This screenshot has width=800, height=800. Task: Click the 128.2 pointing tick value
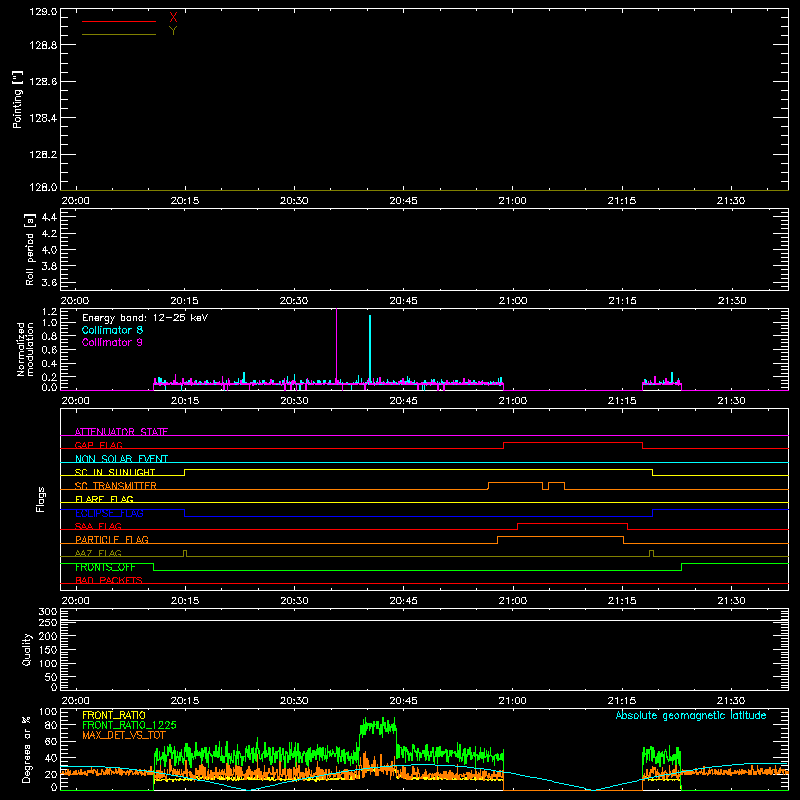43,155
